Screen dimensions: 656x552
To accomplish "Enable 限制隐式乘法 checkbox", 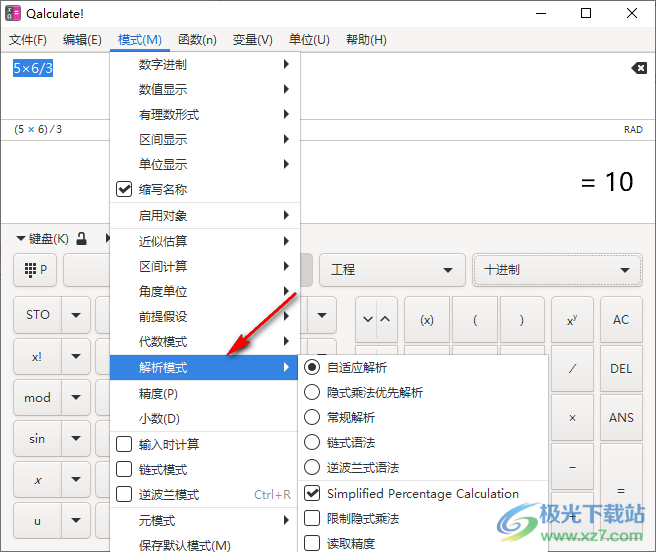I will tap(312, 518).
